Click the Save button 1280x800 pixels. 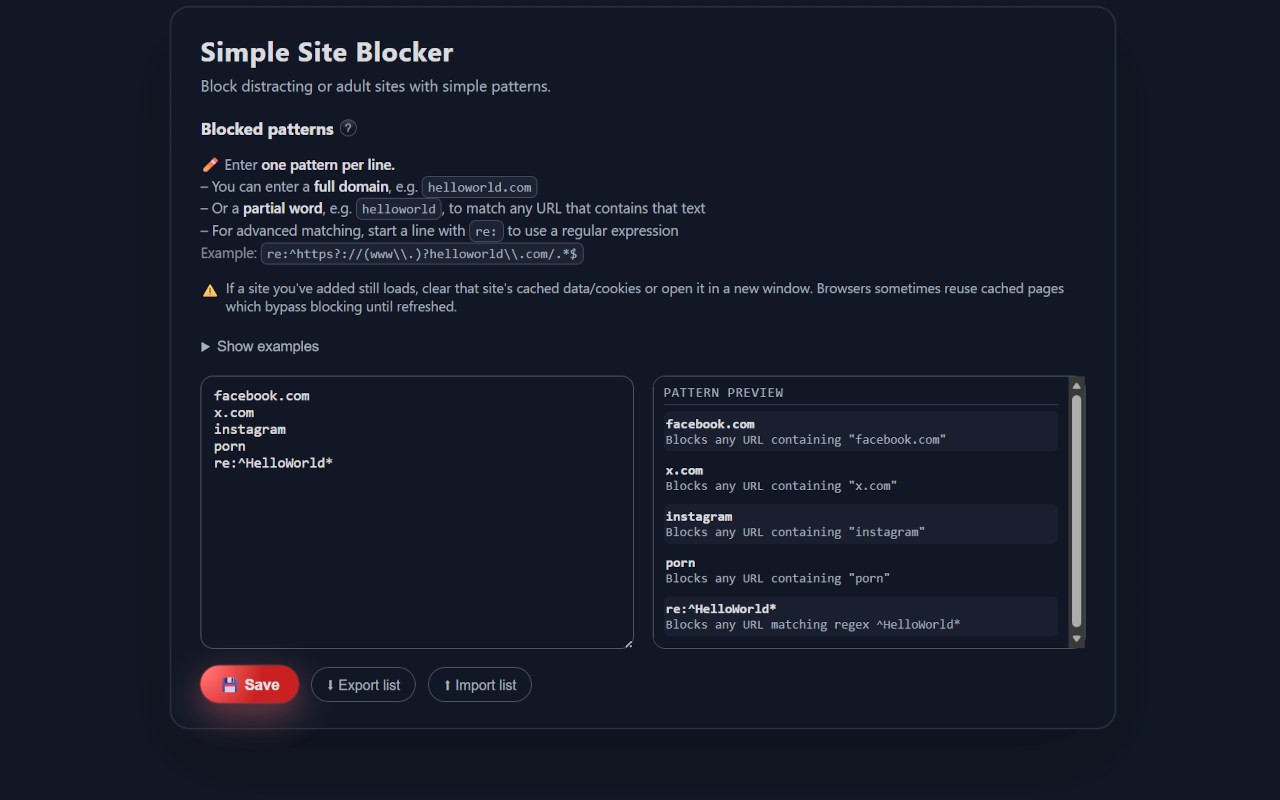click(x=250, y=685)
